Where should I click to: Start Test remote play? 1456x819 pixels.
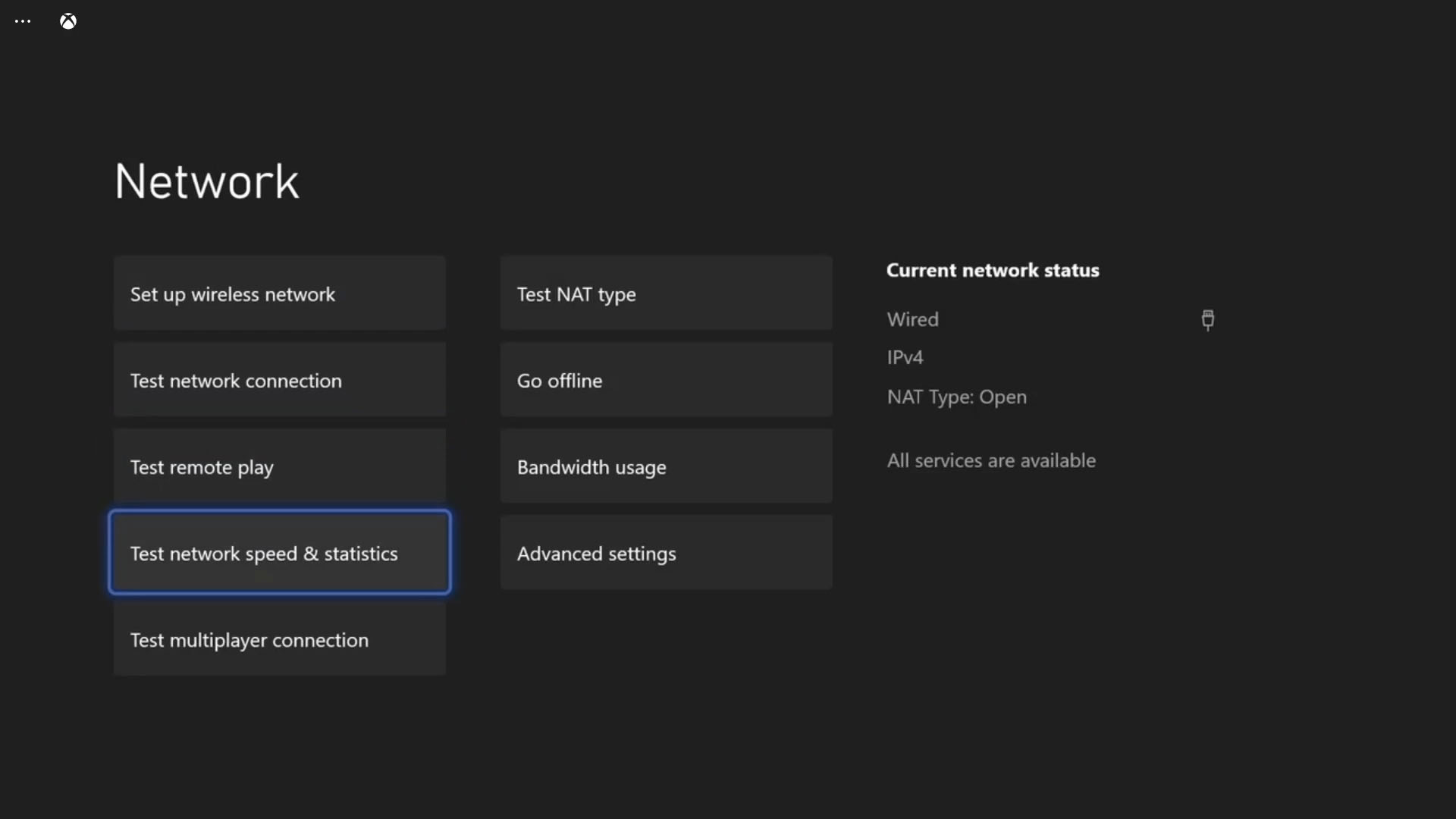tap(279, 467)
